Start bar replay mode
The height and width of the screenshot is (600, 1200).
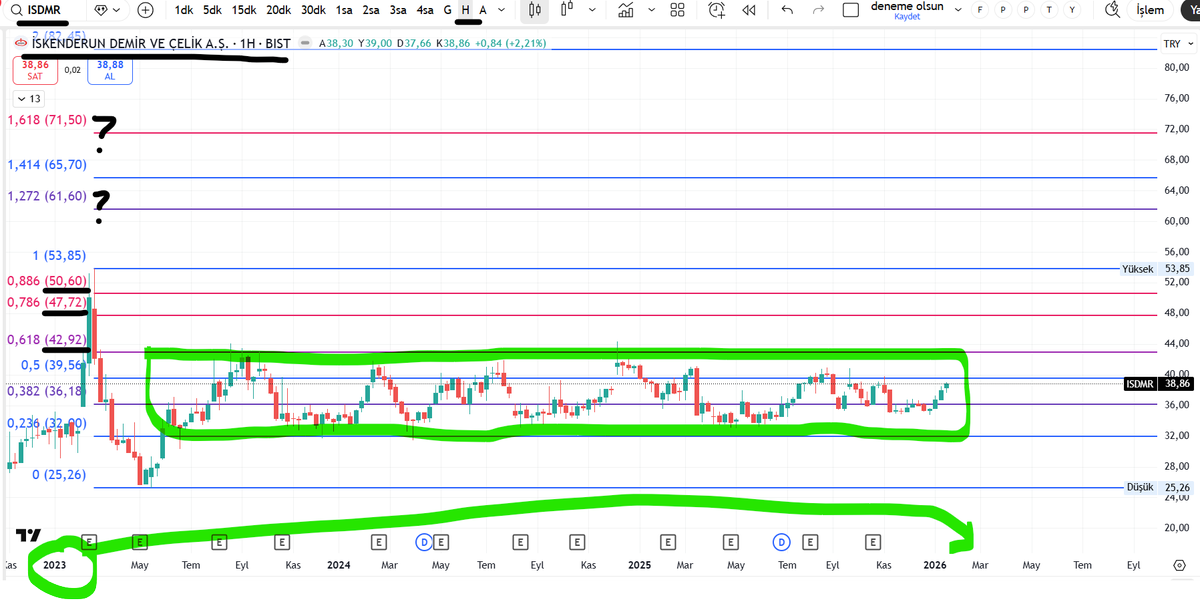pyautogui.click(x=748, y=10)
